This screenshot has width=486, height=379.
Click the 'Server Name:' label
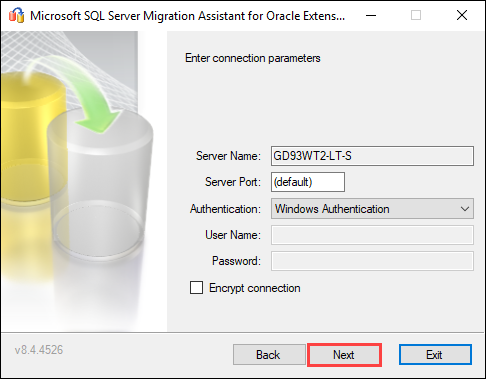[228, 156]
